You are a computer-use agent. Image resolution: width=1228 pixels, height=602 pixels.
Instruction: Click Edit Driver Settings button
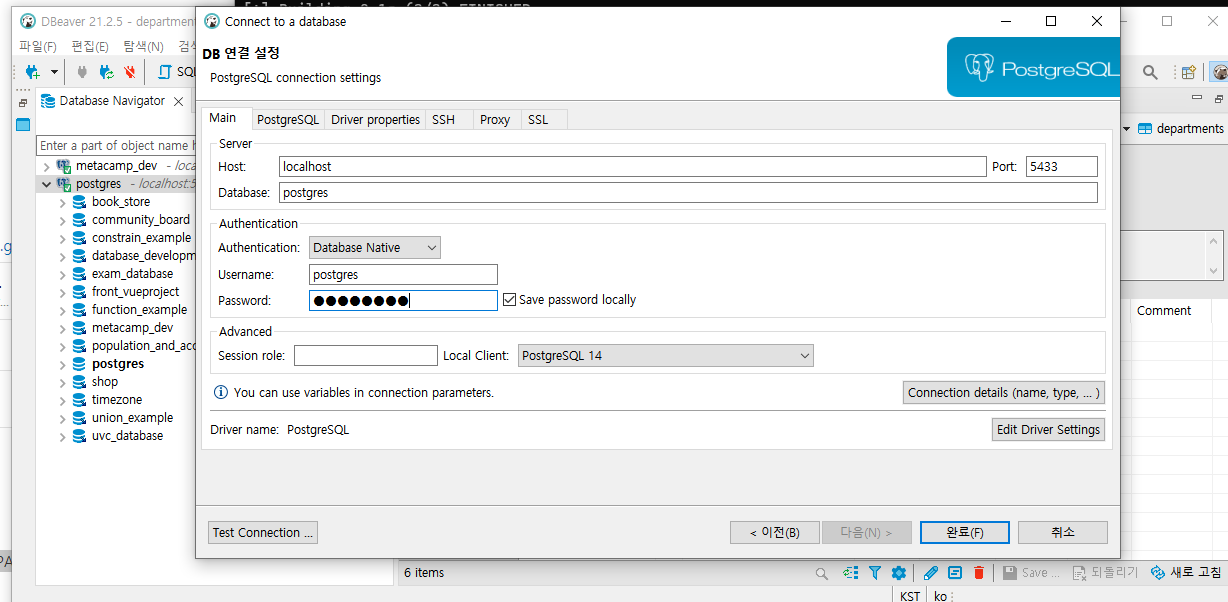click(x=1049, y=430)
